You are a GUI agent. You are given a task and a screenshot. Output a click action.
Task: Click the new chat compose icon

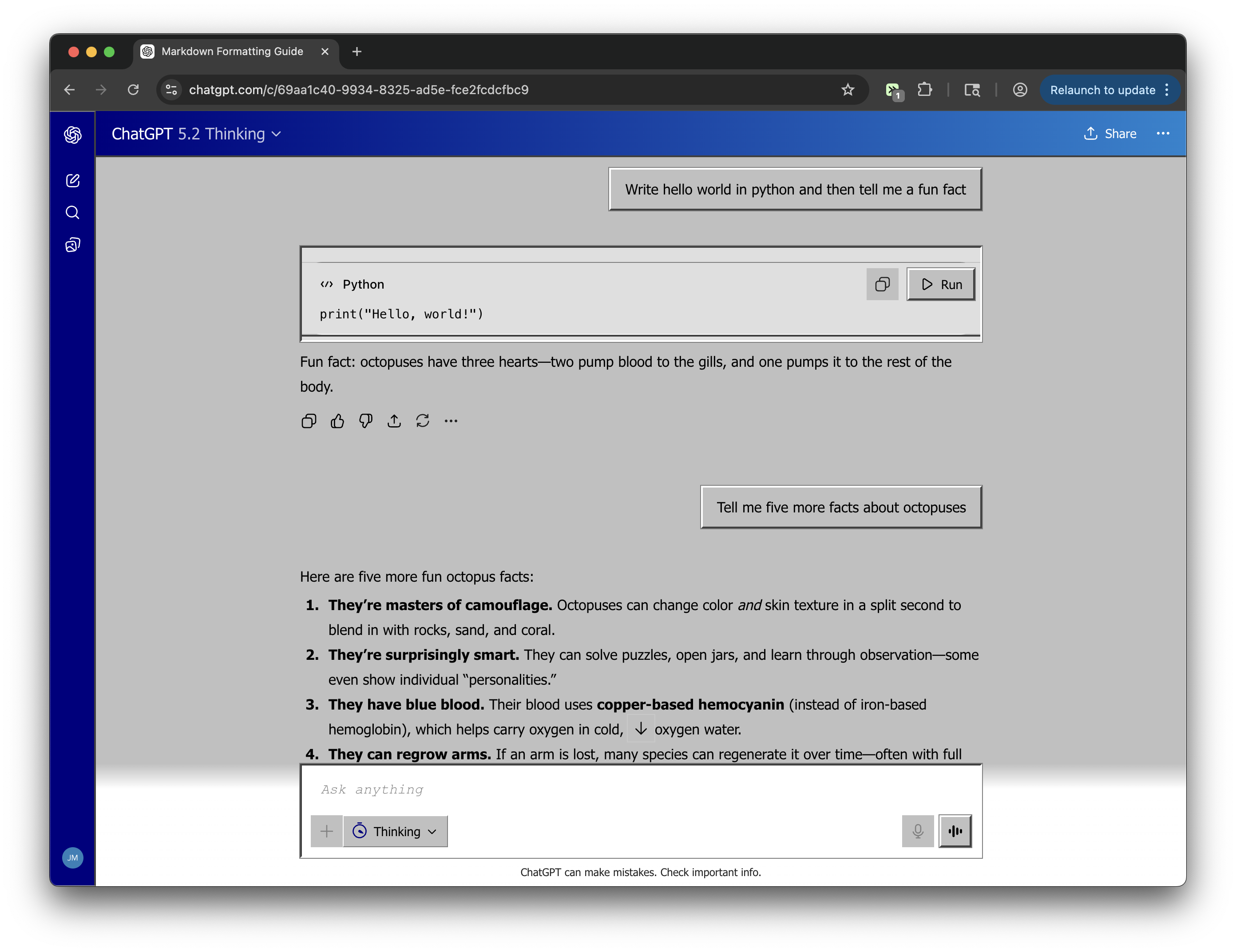point(72,181)
